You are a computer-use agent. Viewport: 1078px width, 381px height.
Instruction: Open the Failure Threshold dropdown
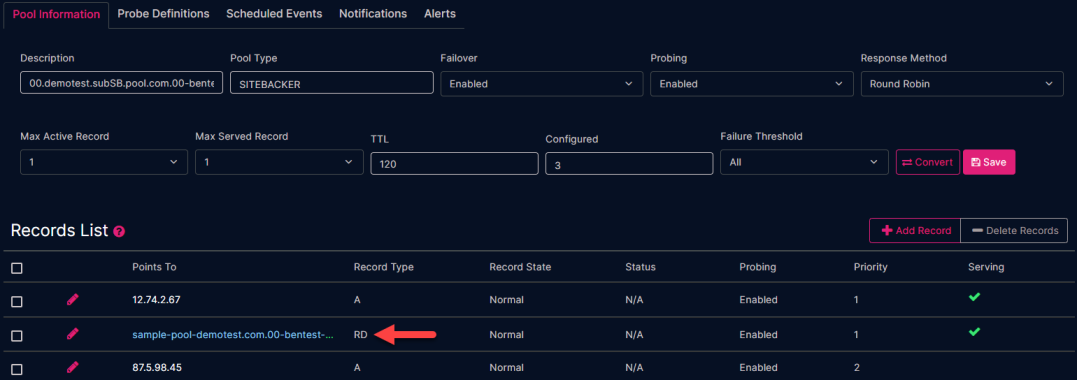(804, 162)
